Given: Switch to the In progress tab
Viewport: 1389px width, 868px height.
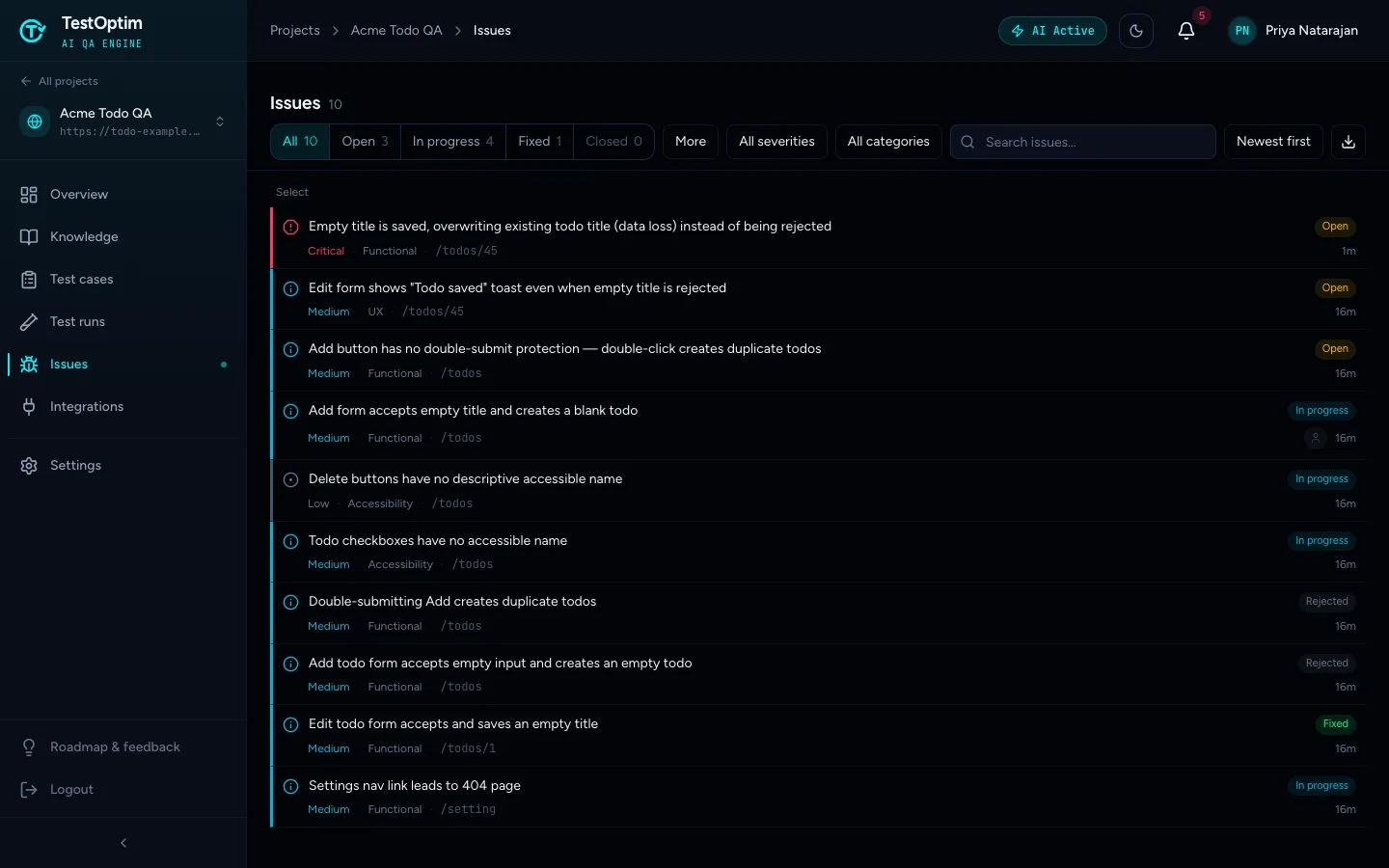Looking at the screenshot, I should pyautogui.click(x=453, y=142).
